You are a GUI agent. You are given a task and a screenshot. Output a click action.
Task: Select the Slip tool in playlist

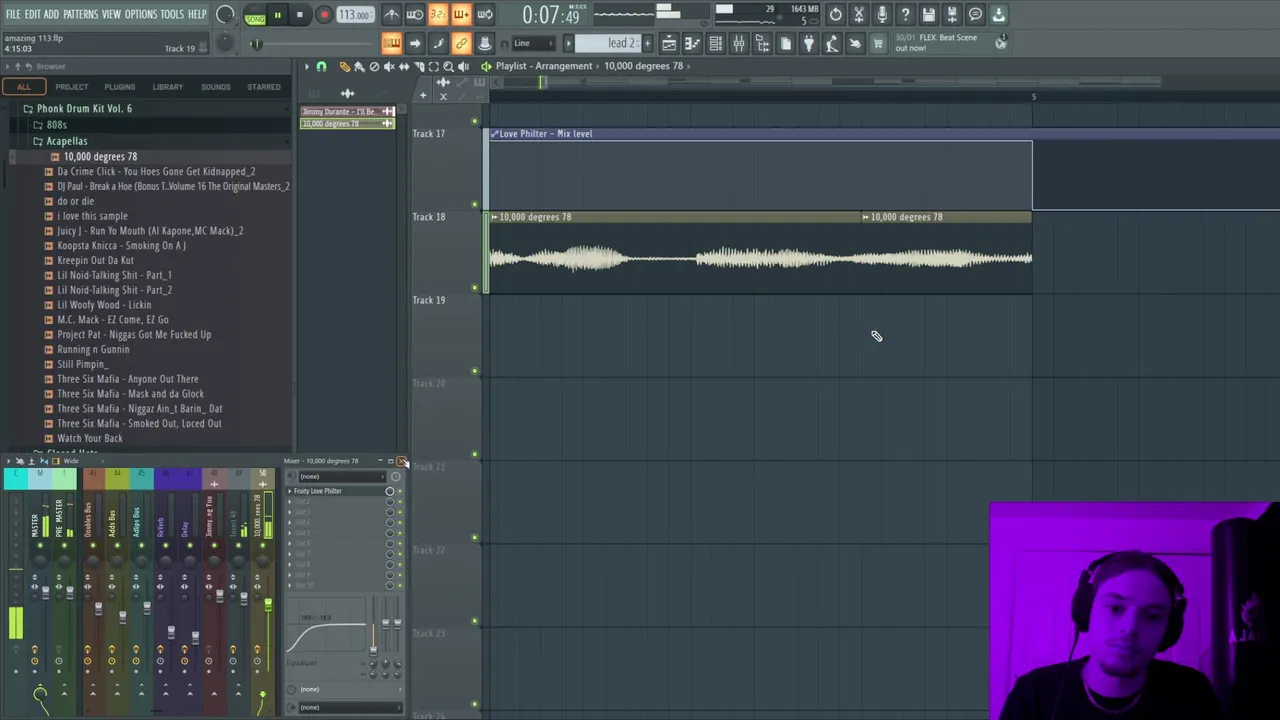pos(404,67)
